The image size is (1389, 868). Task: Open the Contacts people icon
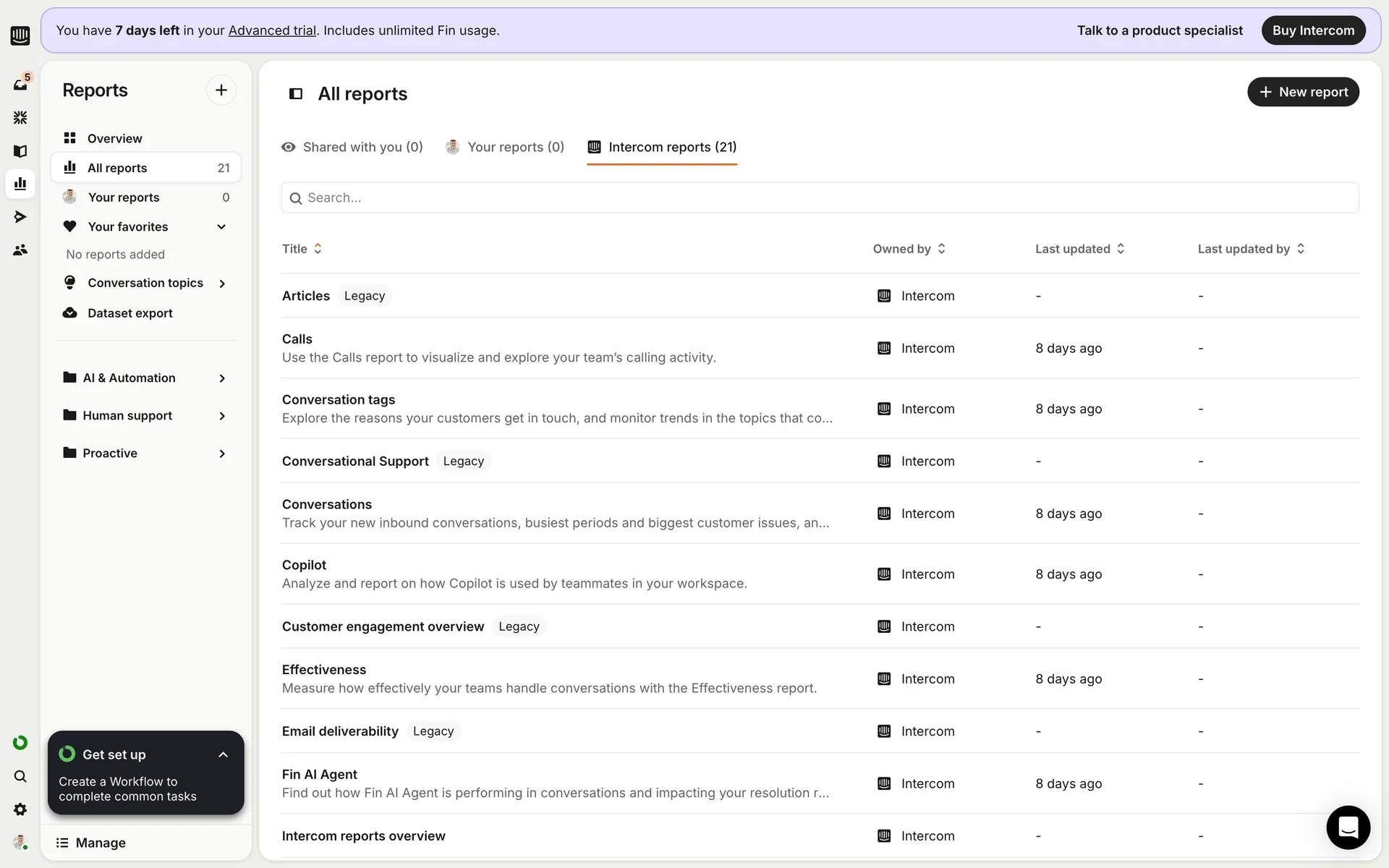click(20, 250)
